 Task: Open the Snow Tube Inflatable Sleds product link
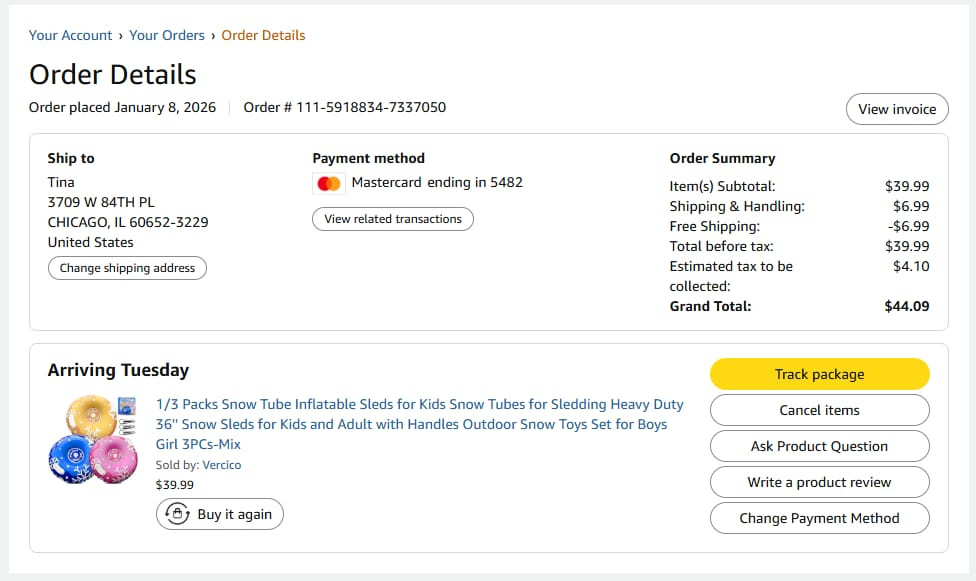(x=419, y=424)
